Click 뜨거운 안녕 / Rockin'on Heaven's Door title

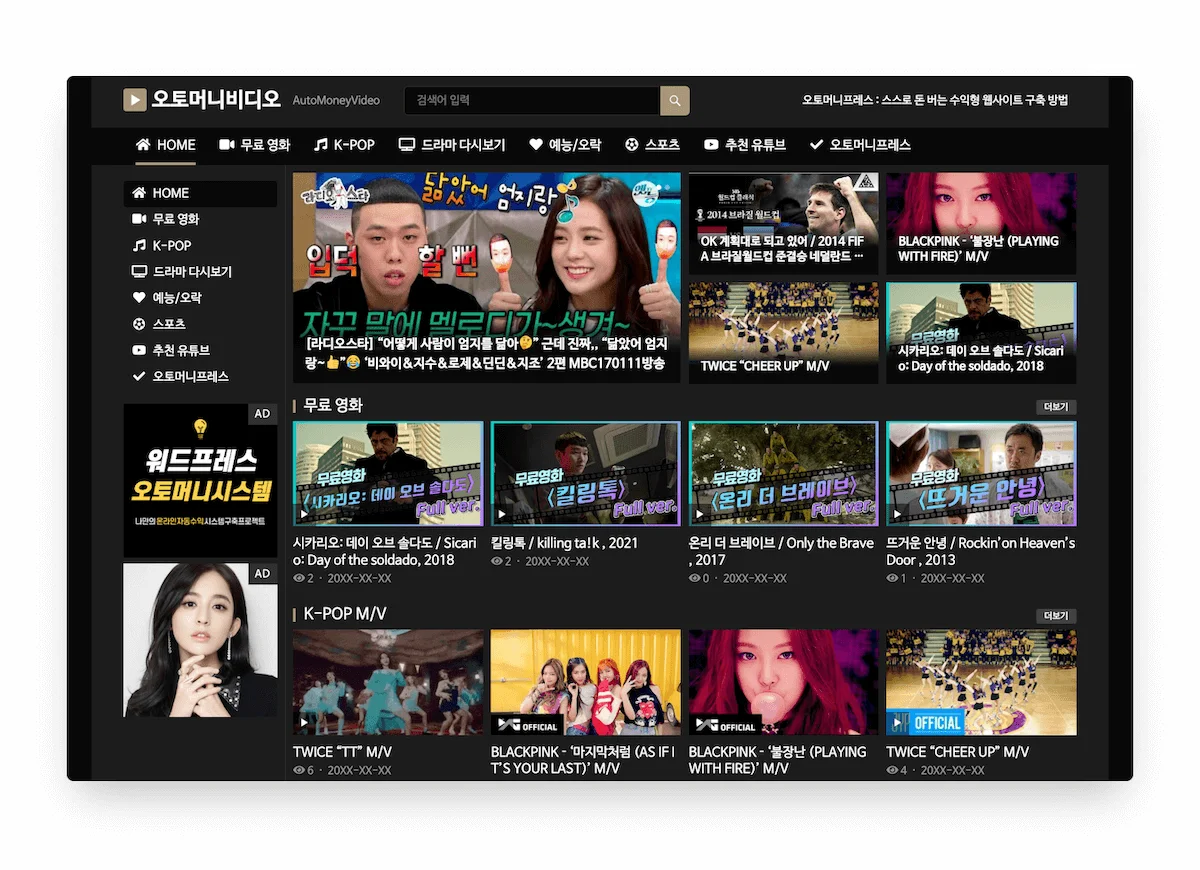[x=981, y=551]
